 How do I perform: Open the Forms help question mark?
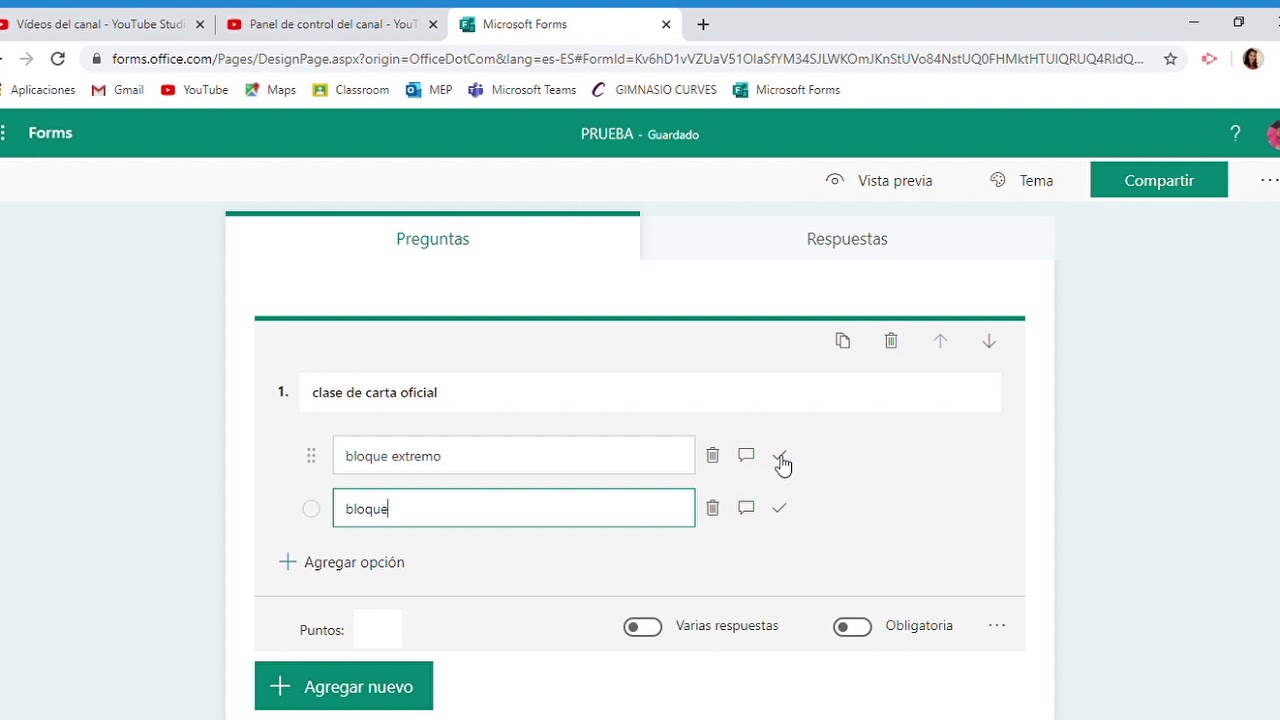point(1235,133)
